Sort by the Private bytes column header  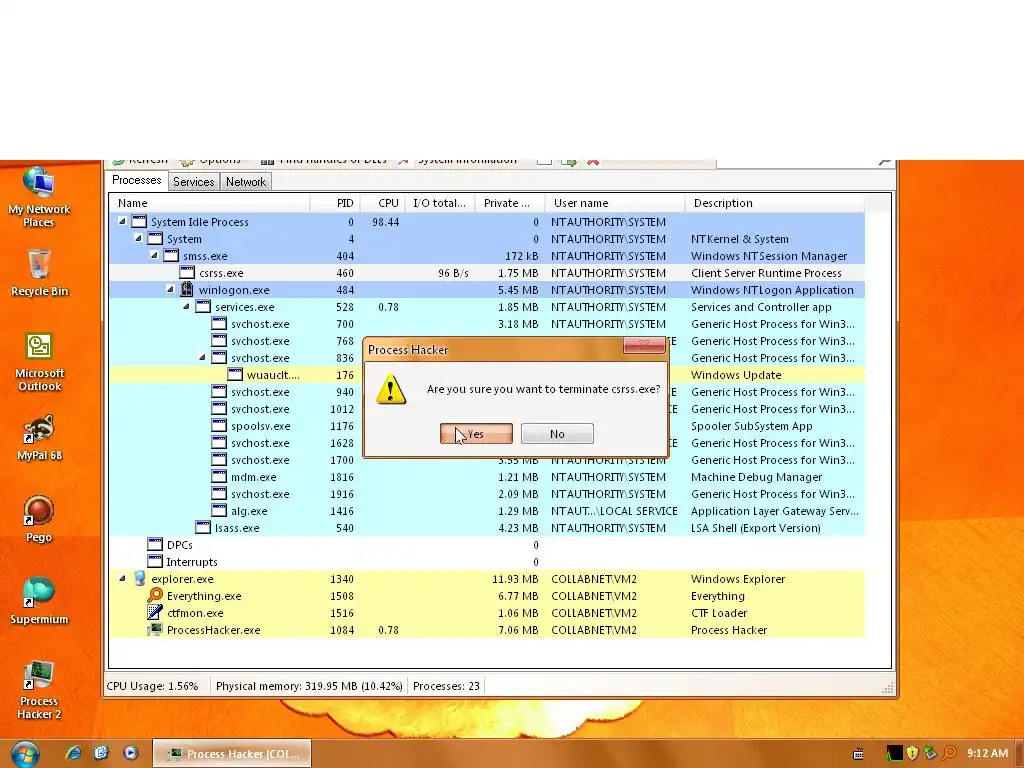click(x=510, y=203)
